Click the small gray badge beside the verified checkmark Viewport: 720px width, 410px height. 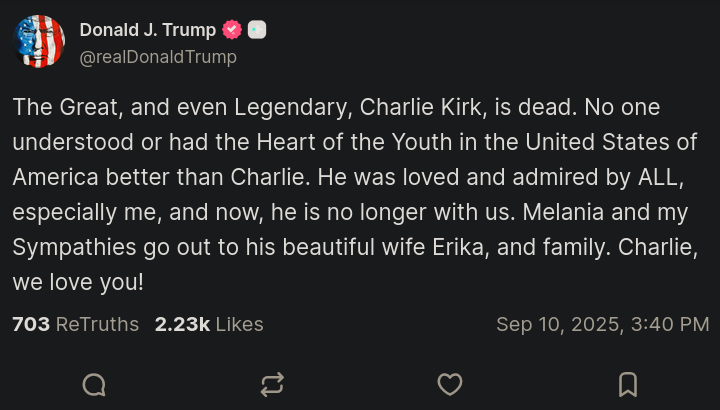tap(257, 30)
